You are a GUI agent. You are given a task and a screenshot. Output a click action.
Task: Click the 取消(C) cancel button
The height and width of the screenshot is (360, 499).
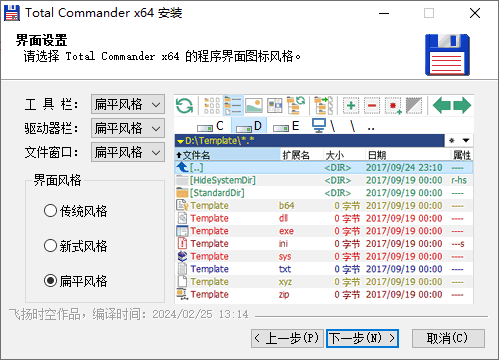tap(448, 338)
